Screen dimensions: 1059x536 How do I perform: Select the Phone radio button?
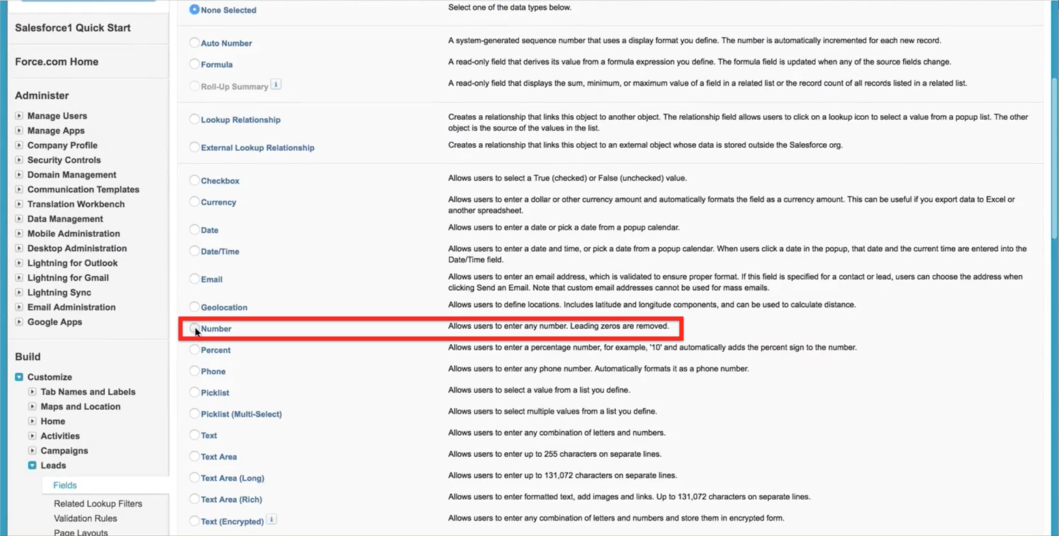195,371
